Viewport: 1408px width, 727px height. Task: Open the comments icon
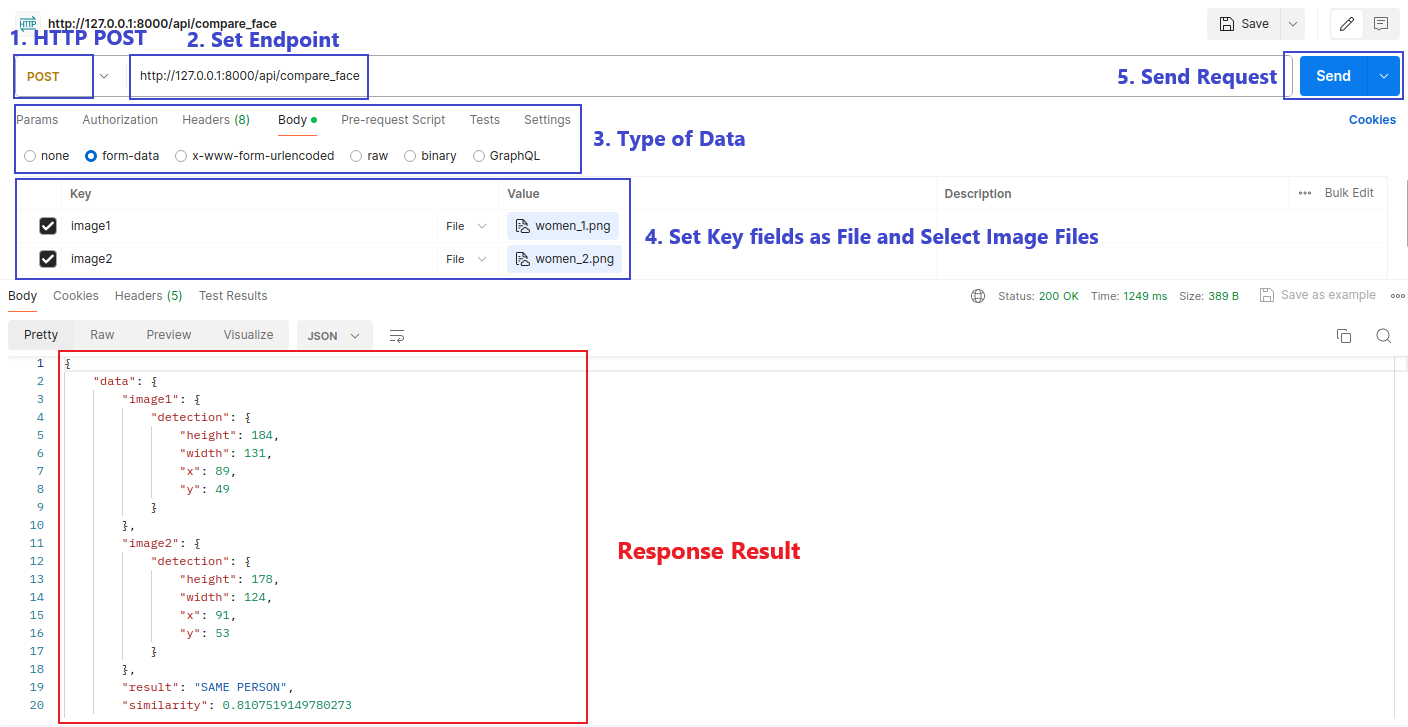(1381, 24)
